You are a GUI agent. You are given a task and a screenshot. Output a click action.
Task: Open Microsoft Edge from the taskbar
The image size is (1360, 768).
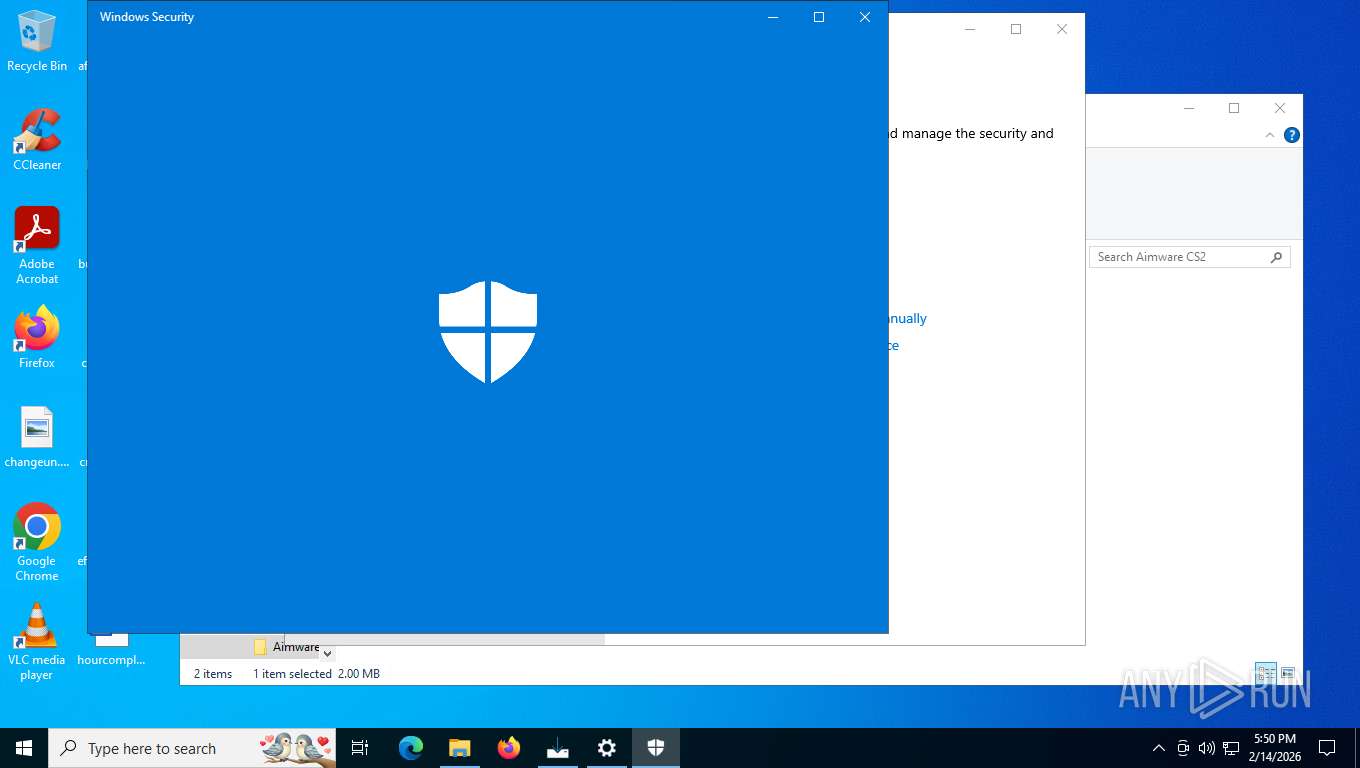pyautogui.click(x=411, y=748)
